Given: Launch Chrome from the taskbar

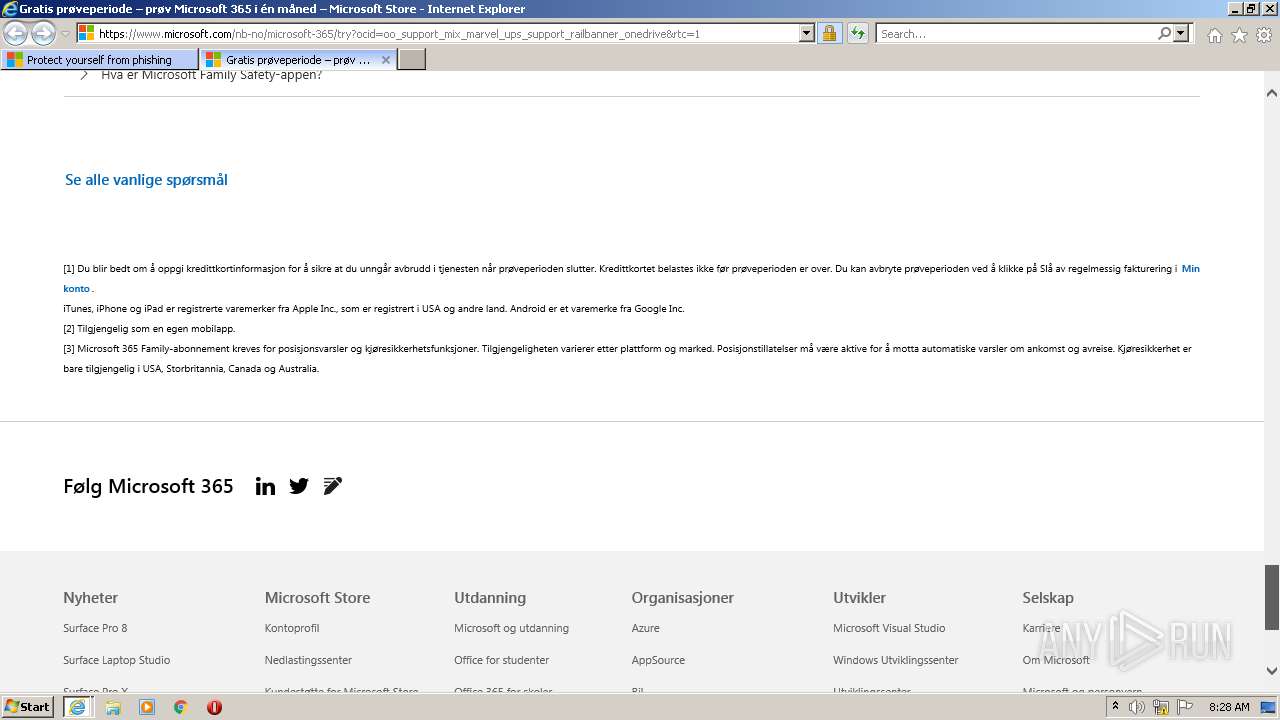Looking at the screenshot, I should [181, 707].
